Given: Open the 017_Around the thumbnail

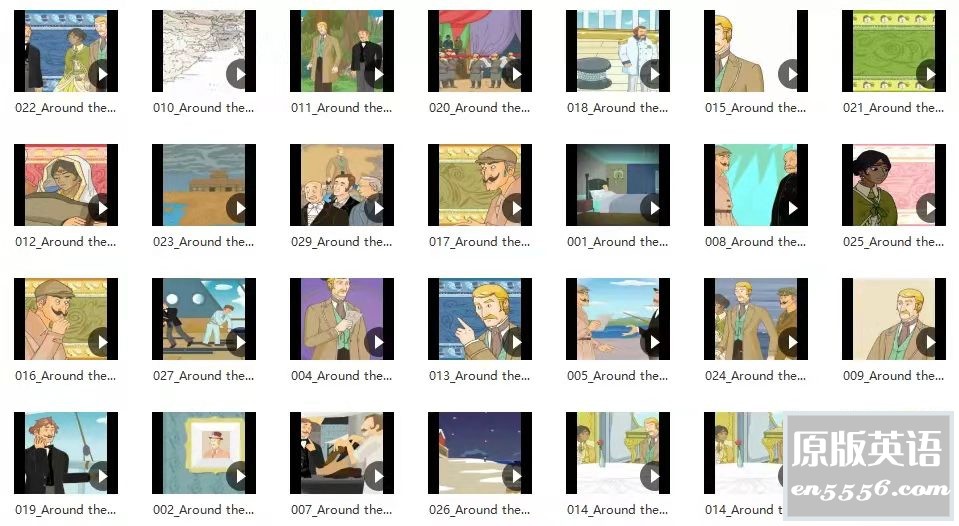Looking at the screenshot, I should click(480, 185).
